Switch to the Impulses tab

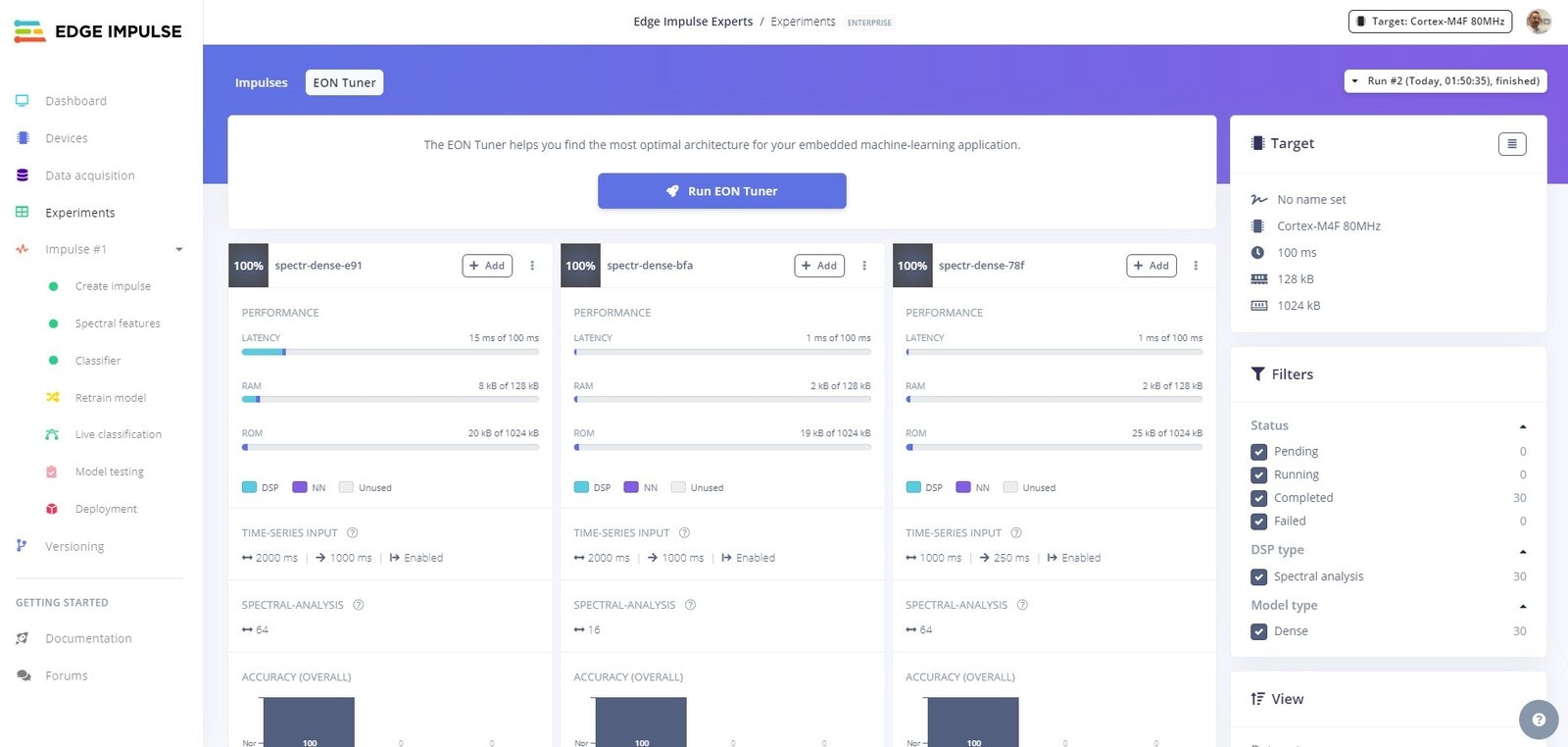pos(262,82)
